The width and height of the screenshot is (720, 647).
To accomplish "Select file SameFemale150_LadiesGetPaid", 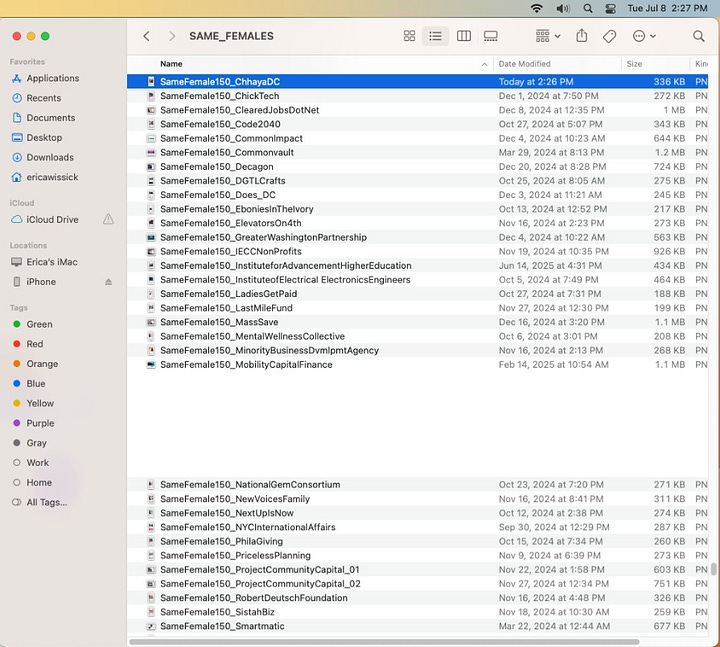I will 417,293.
